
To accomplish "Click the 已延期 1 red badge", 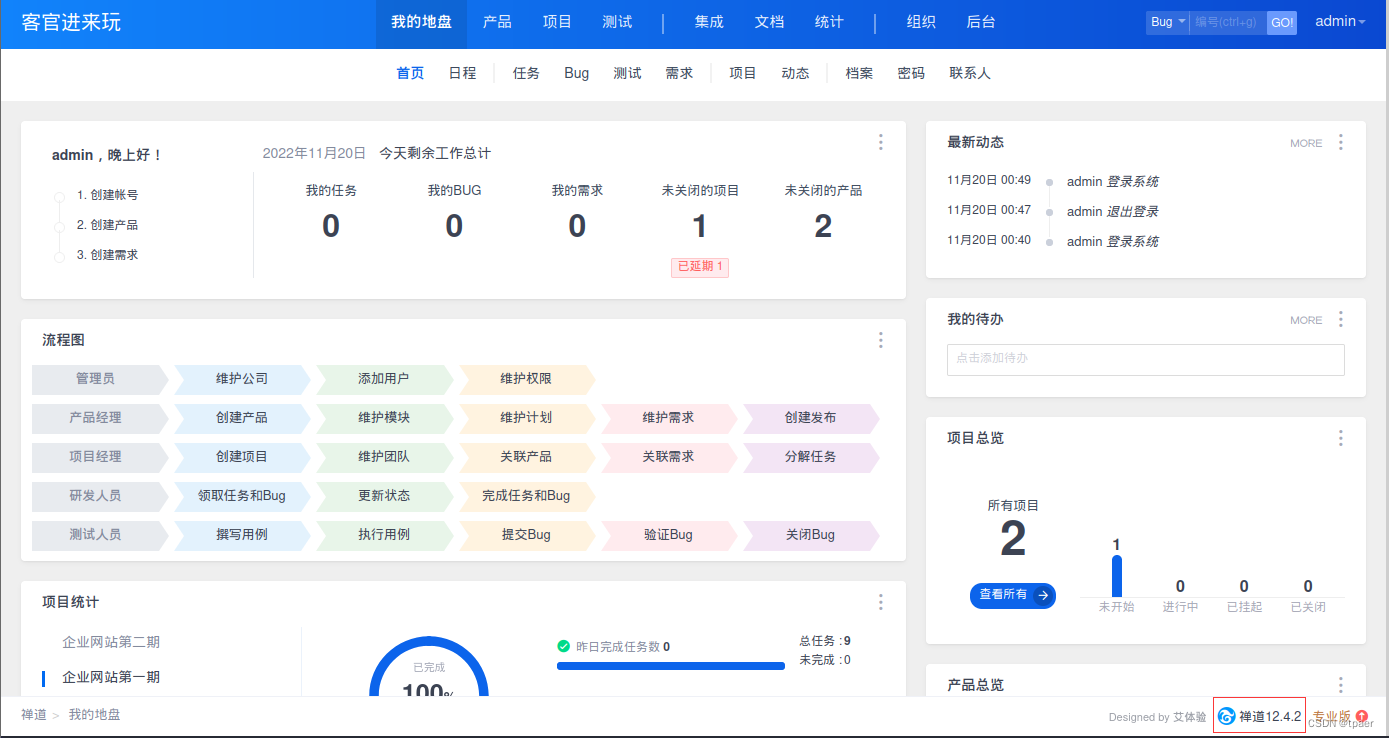I will pyautogui.click(x=700, y=267).
